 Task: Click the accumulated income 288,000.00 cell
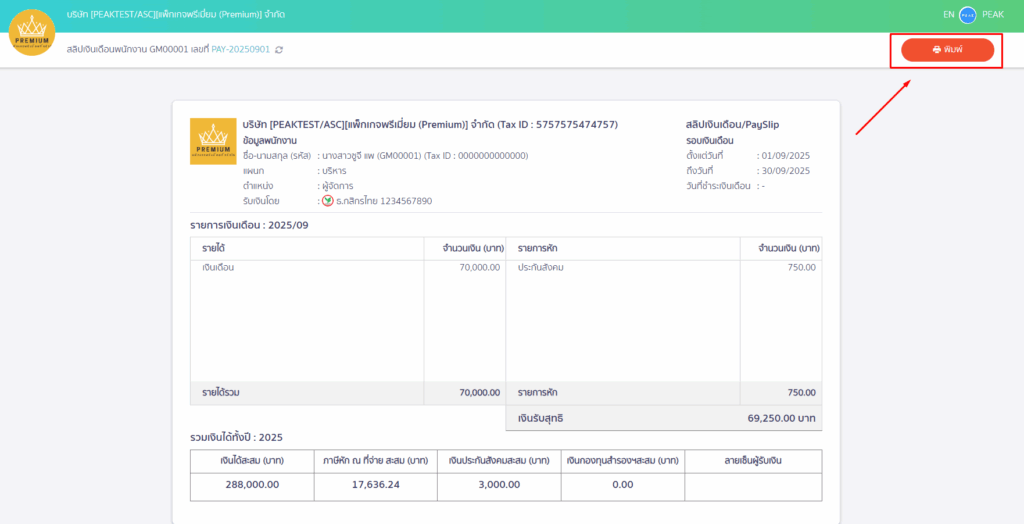(x=250, y=484)
